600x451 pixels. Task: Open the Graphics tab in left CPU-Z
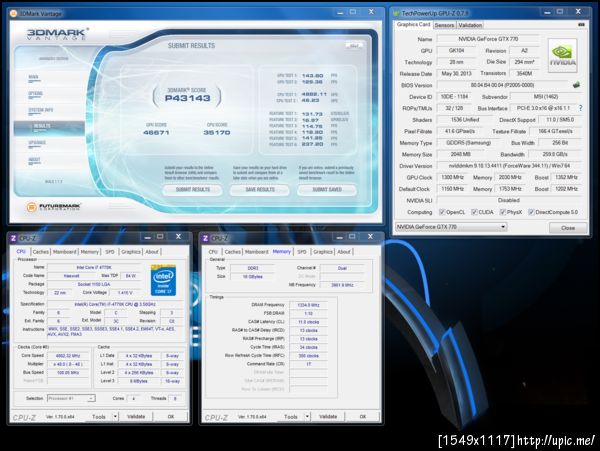pyautogui.click(x=130, y=252)
